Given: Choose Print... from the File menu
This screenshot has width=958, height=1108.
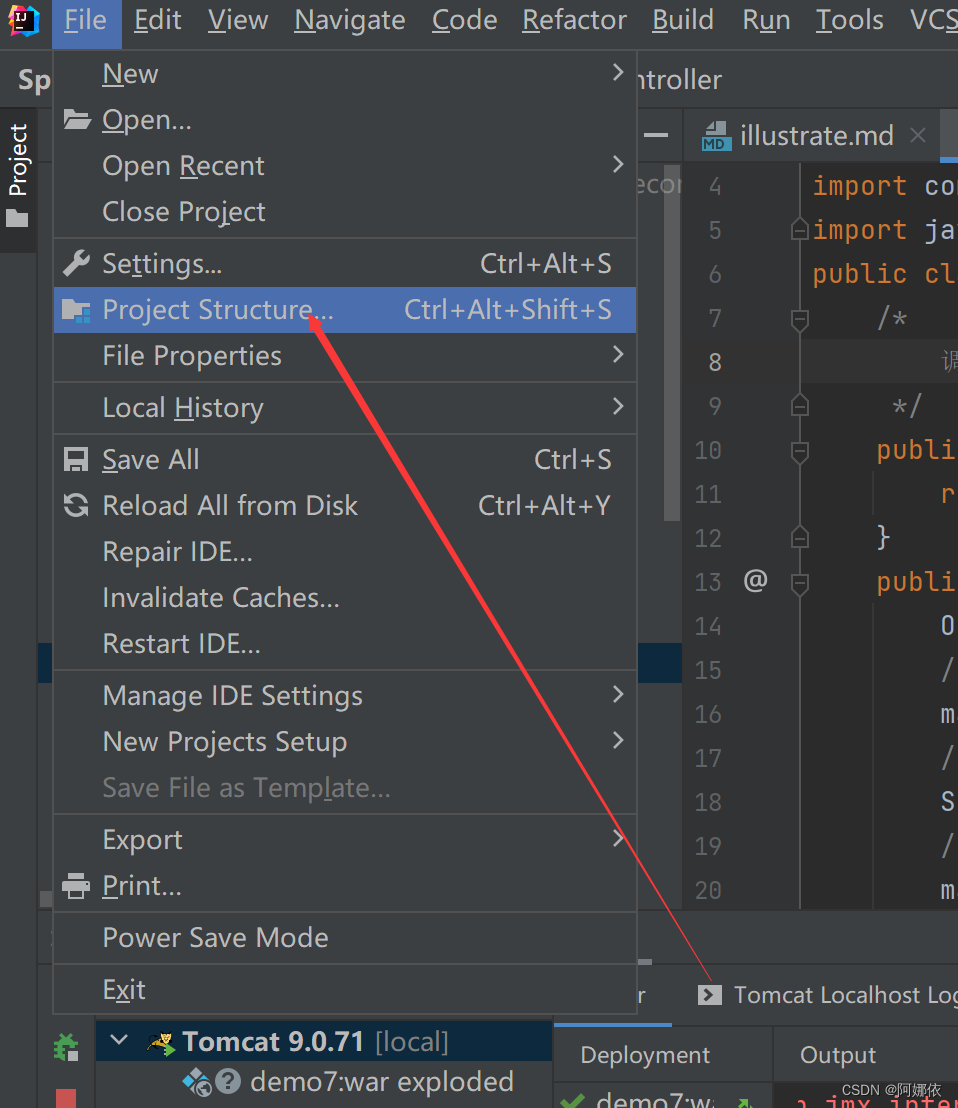Looking at the screenshot, I should click(345, 885).
